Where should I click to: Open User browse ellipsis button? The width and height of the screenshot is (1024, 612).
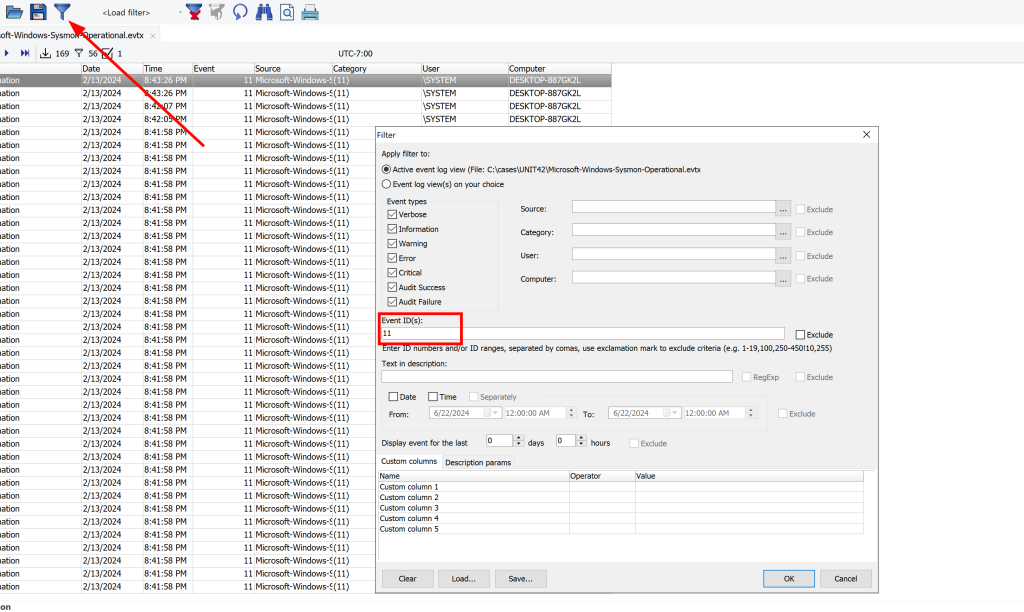click(x=783, y=255)
